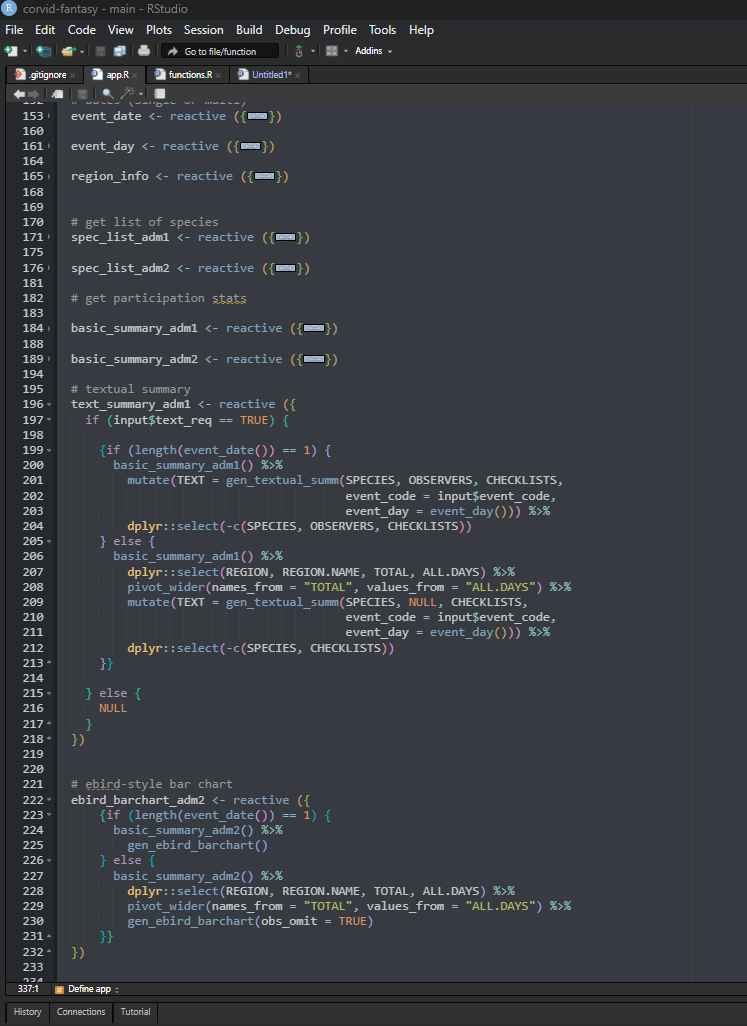This screenshot has height=1026, width=747.
Task: Expand the folded event_date reactive block
Action: [x=256, y=116]
